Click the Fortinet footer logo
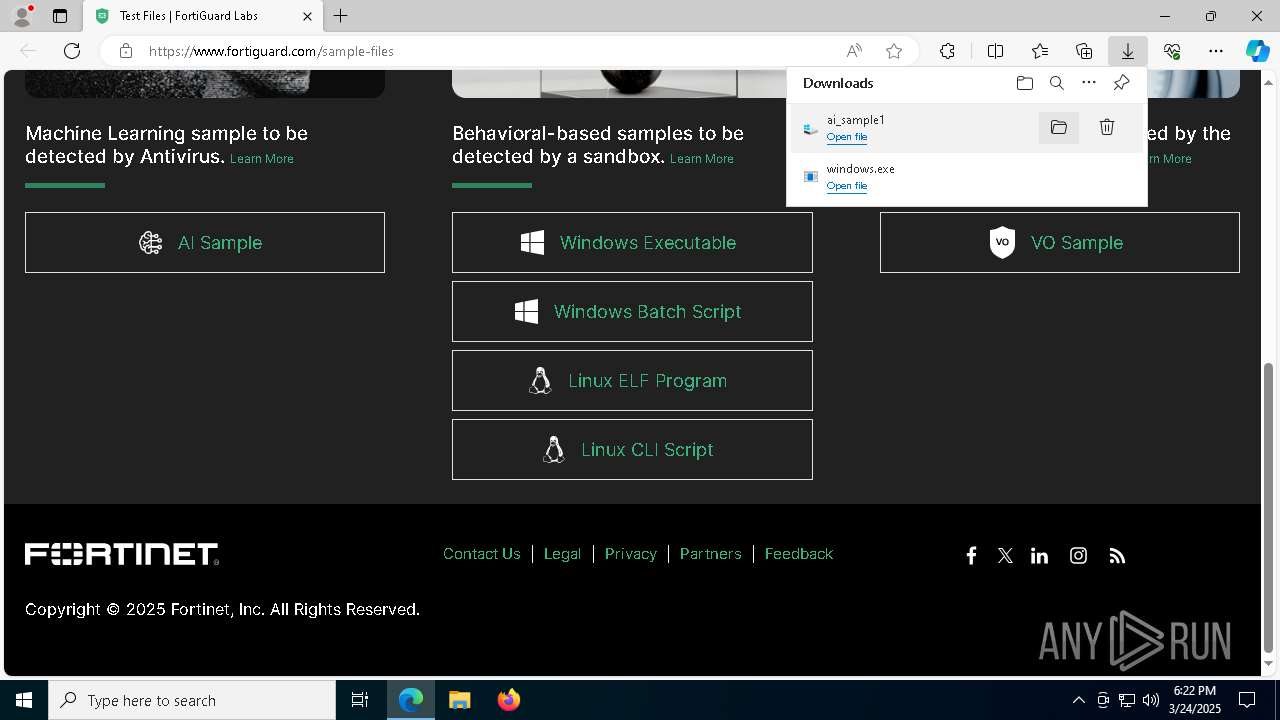The image size is (1280, 720). (x=122, y=554)
